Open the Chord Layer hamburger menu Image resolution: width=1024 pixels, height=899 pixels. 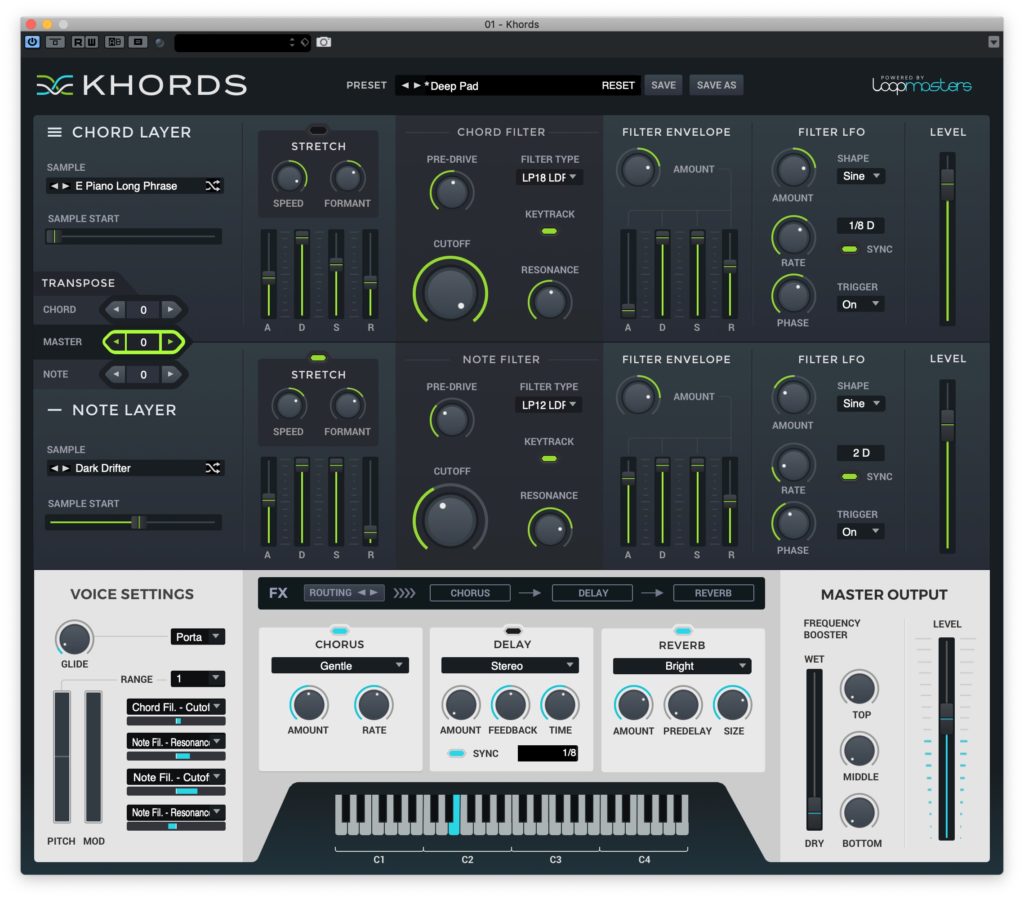(55, 133)
